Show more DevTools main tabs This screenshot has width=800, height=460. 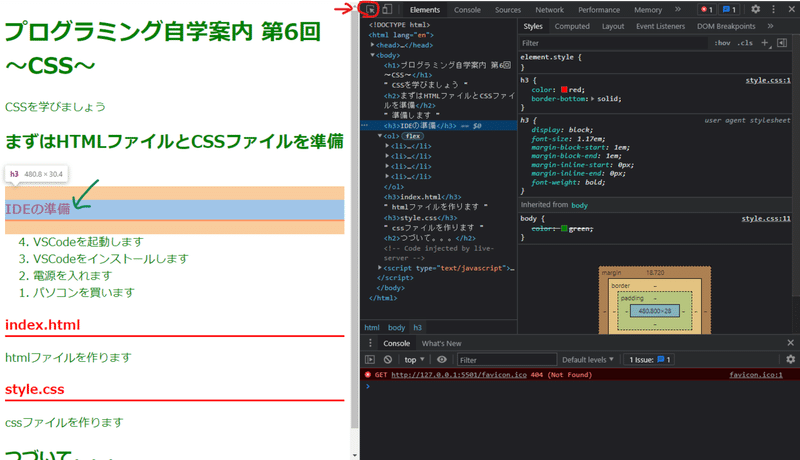678,9
